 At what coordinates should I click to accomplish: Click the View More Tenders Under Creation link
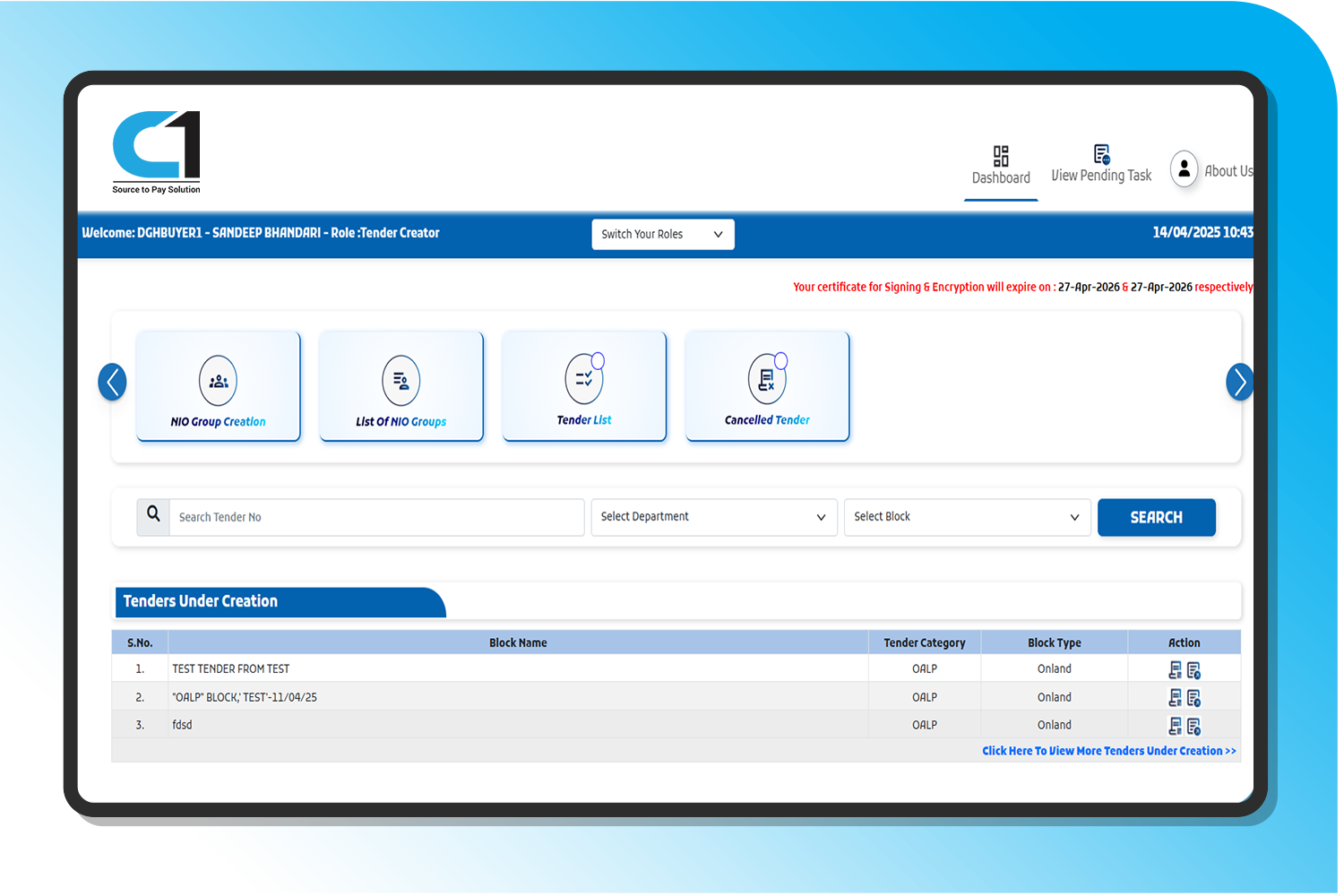tap(1108, 751)
